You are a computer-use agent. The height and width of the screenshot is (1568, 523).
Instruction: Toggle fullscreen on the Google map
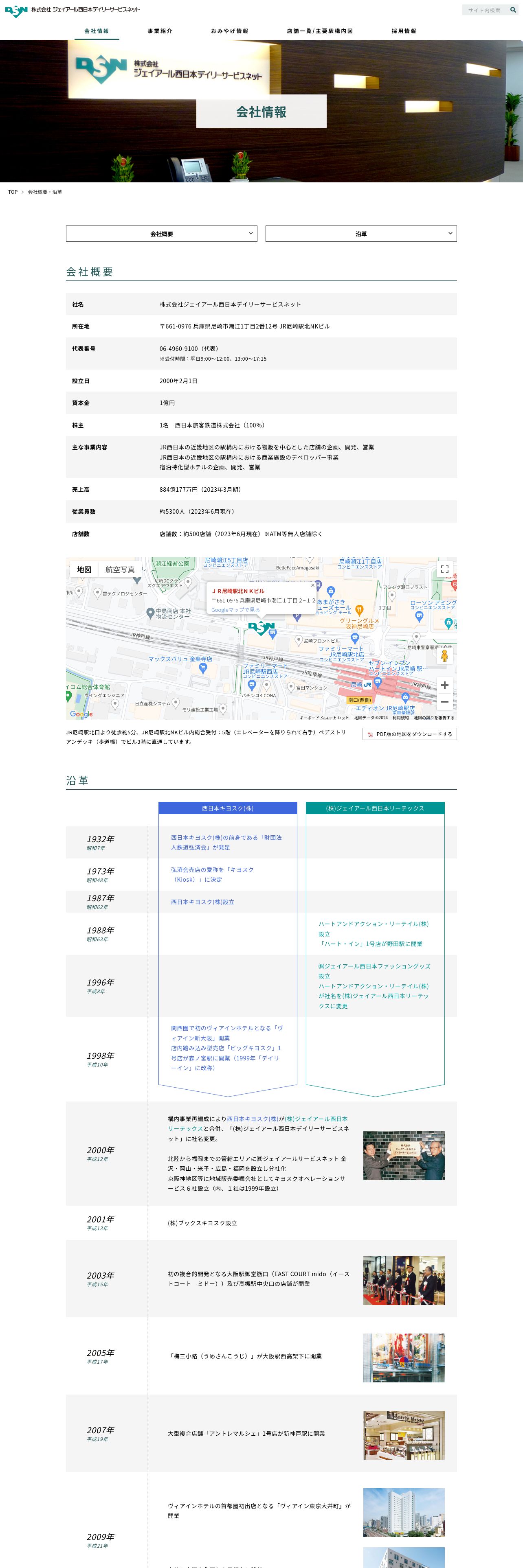pos(444,569)
